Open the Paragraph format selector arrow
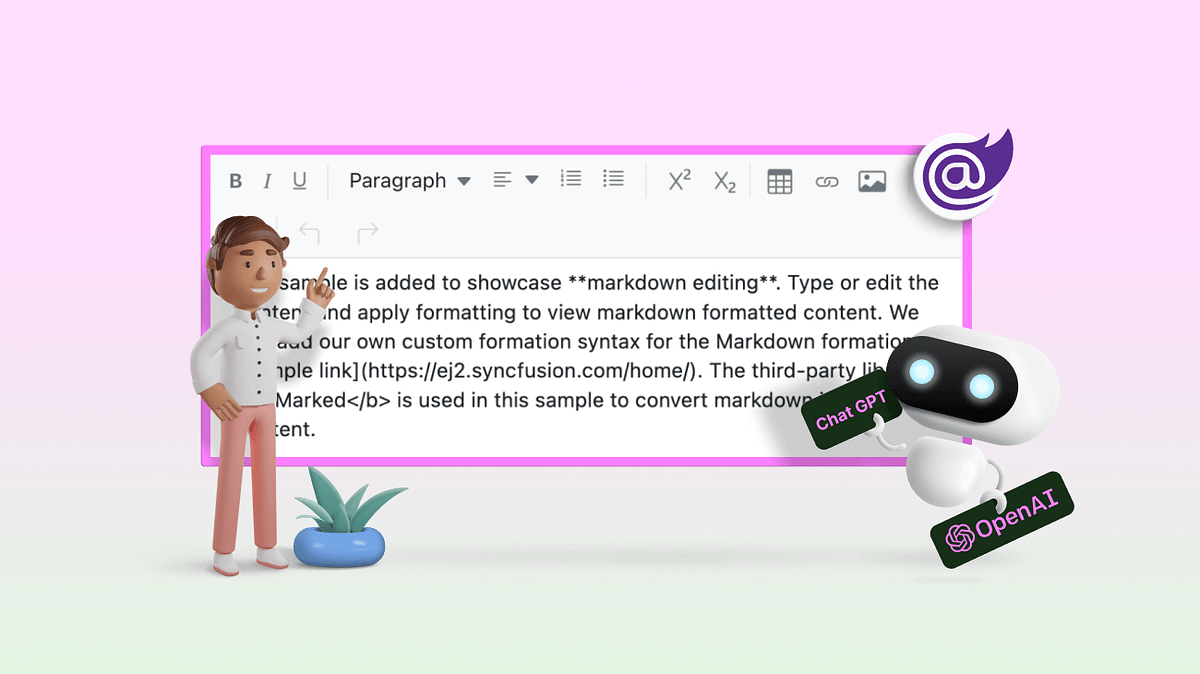 (x=464, y=181)
